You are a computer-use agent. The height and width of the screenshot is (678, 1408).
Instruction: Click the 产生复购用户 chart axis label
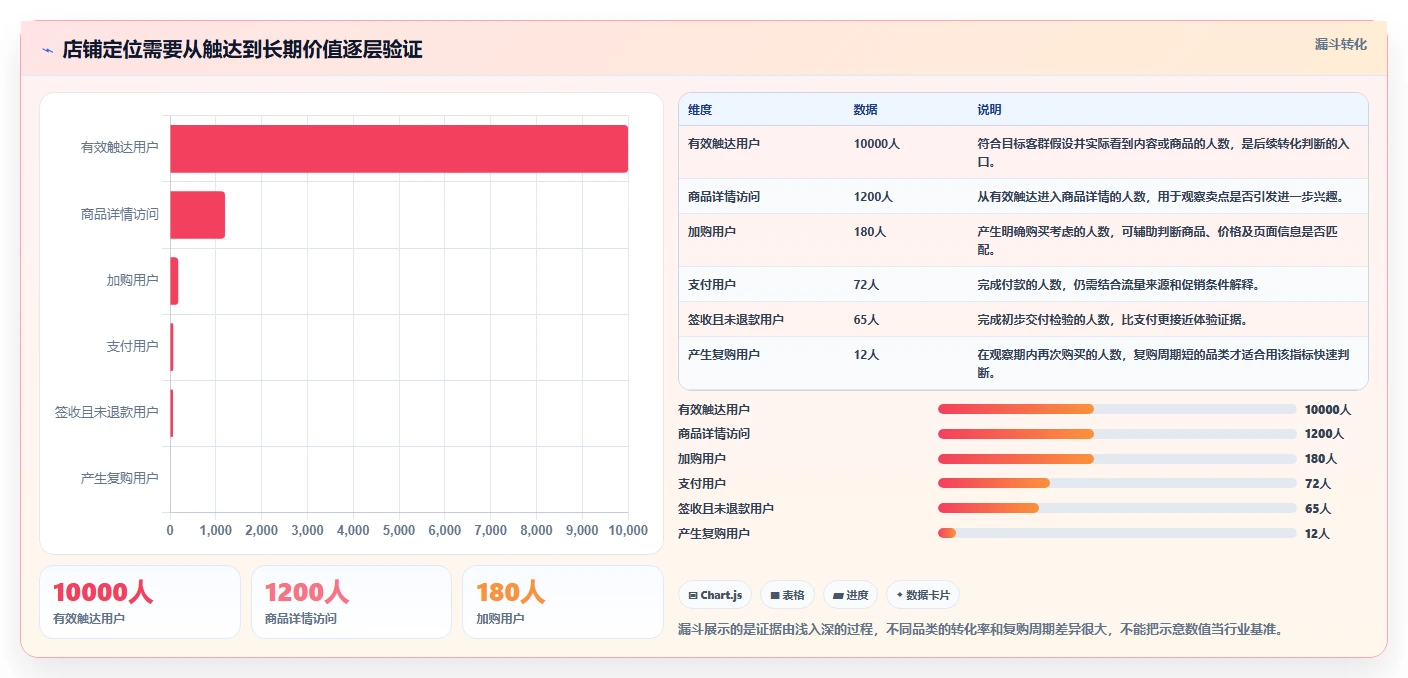[120, 478]
